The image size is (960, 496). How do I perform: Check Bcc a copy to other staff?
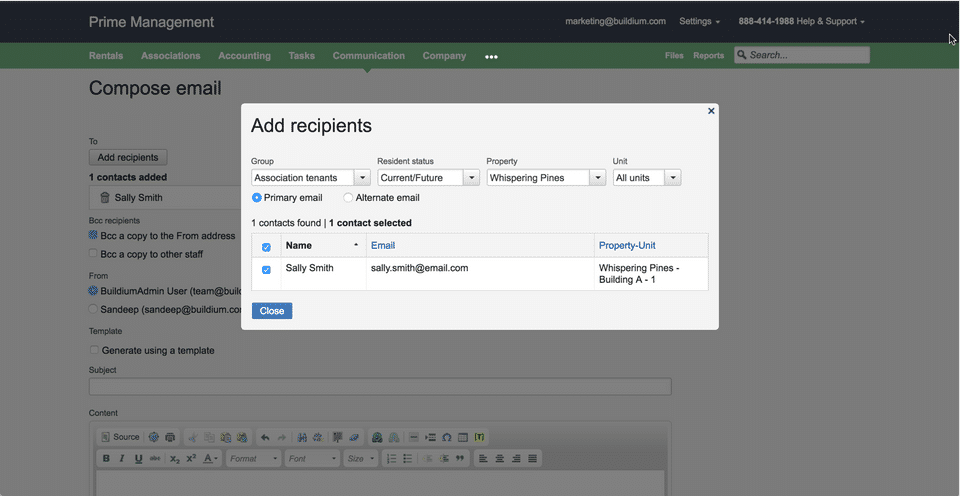pos(93,253)
